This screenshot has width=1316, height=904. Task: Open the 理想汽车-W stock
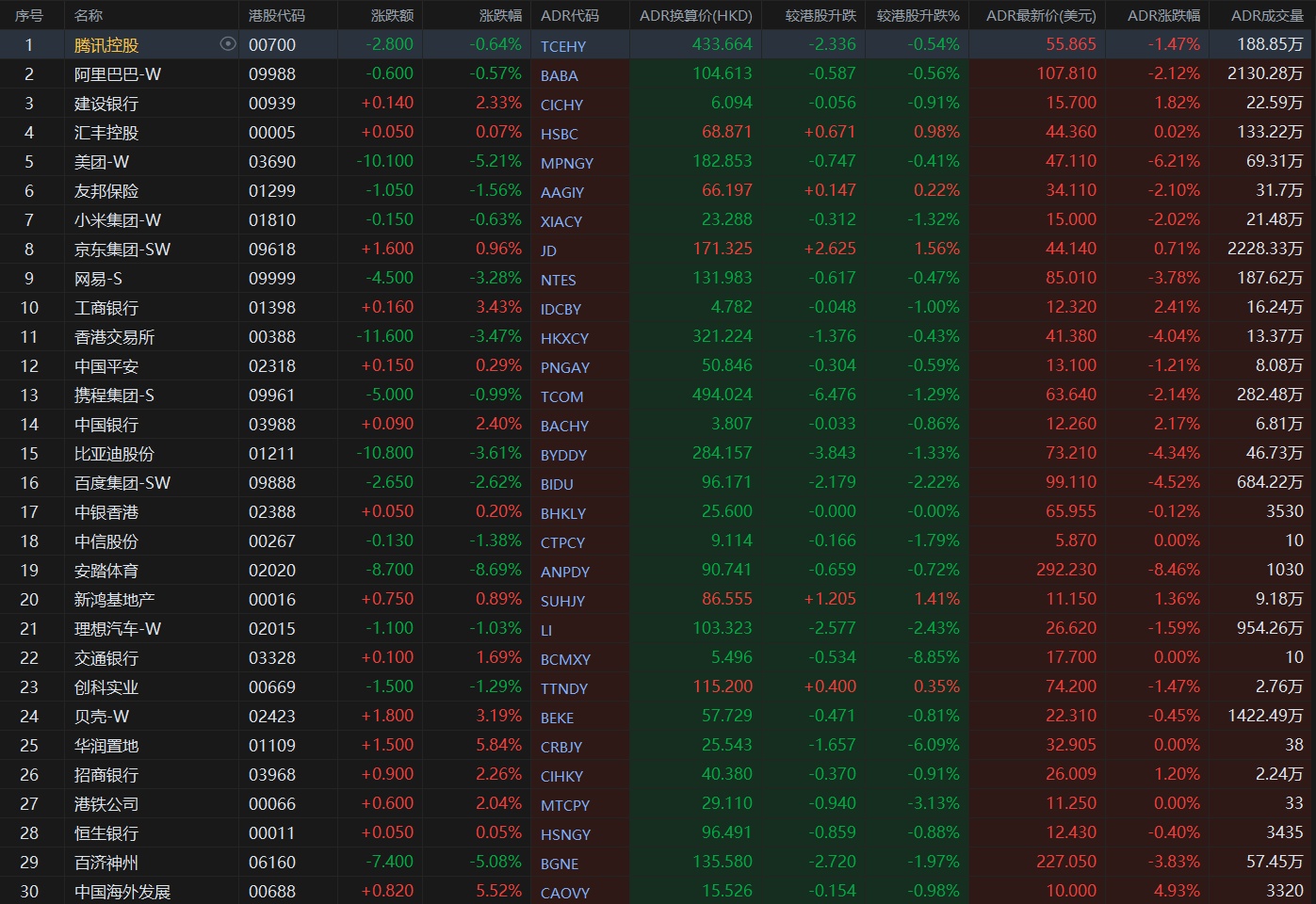tap(118, 629)
